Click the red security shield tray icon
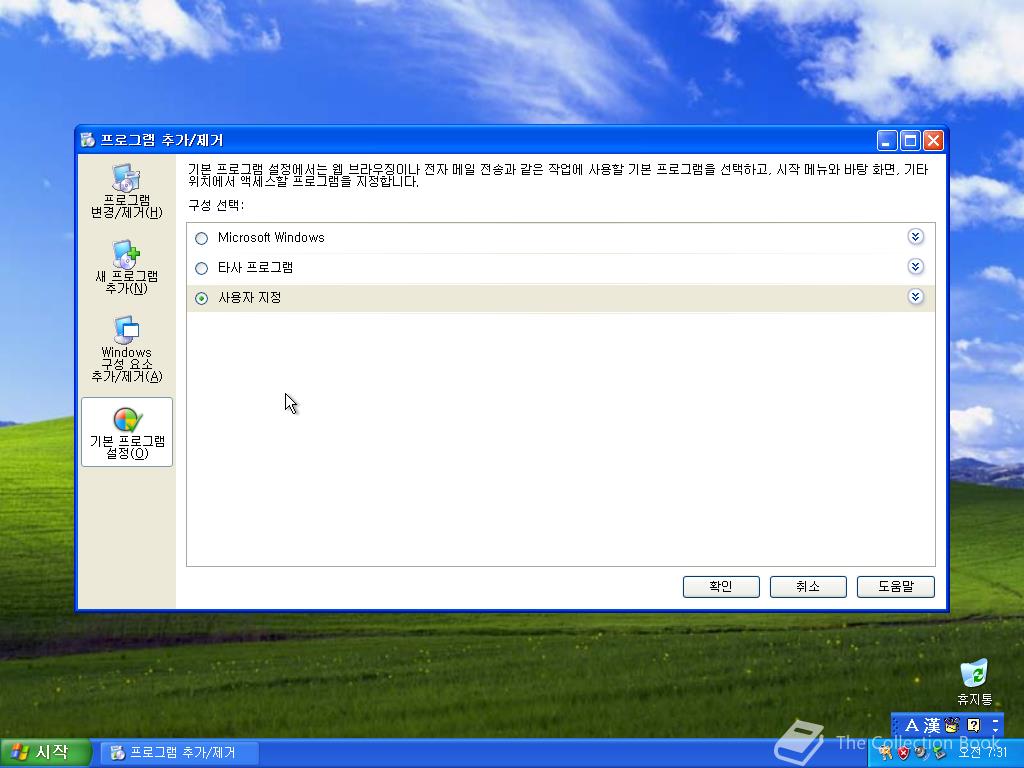This screenshot has width=1024, height=768. 903,753
